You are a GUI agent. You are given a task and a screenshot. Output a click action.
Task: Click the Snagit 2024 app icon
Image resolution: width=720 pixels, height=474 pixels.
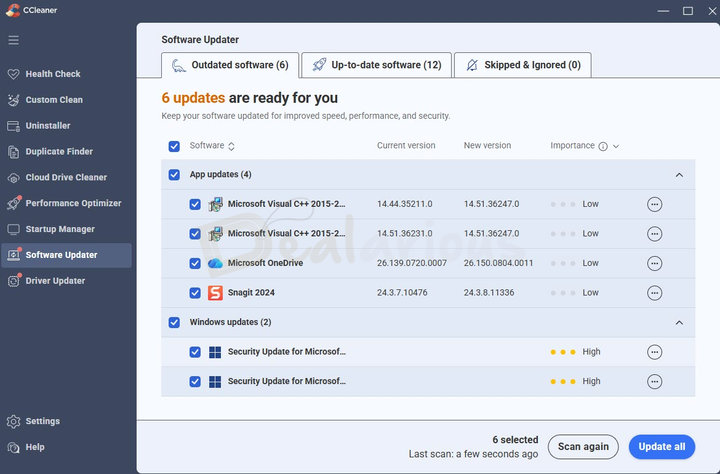point(215,293)
